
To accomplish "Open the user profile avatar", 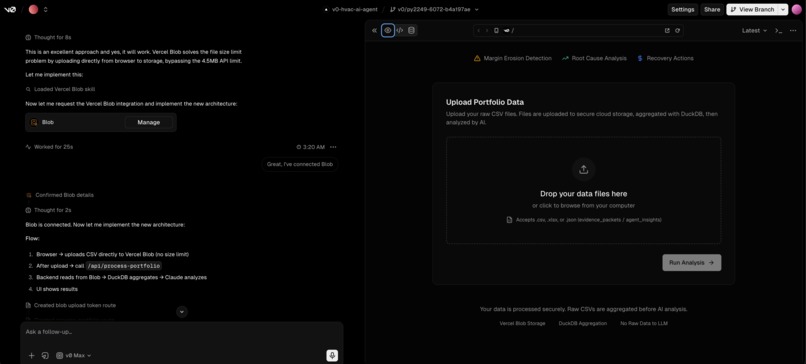I will [x=796, y=9].
